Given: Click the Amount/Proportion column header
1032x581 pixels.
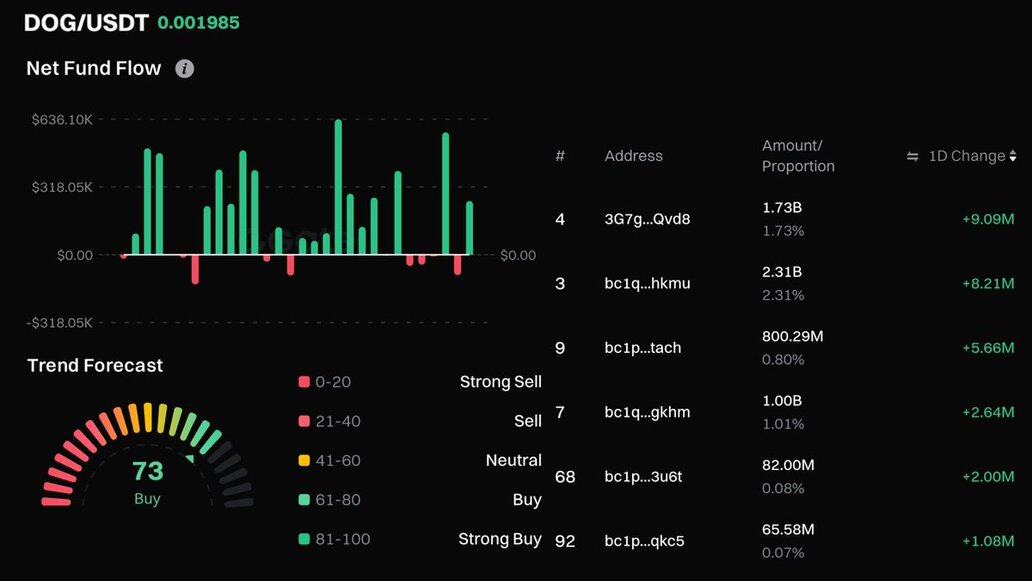Looking at the screenshot, I should 797,156.
